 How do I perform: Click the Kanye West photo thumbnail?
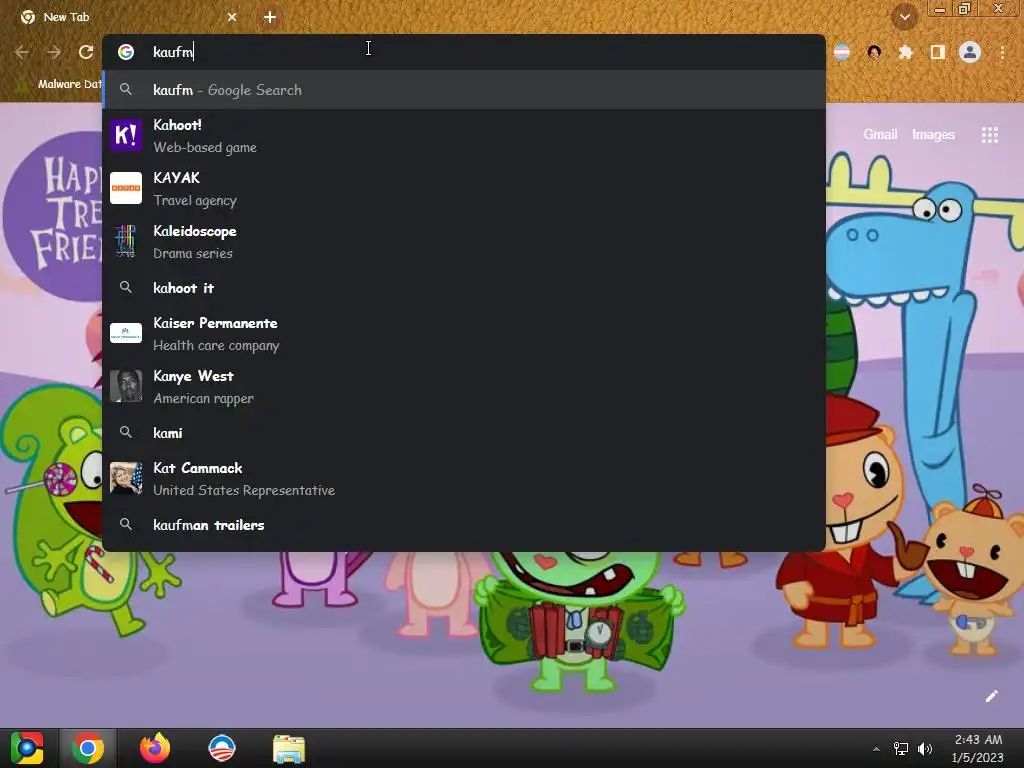126,386
